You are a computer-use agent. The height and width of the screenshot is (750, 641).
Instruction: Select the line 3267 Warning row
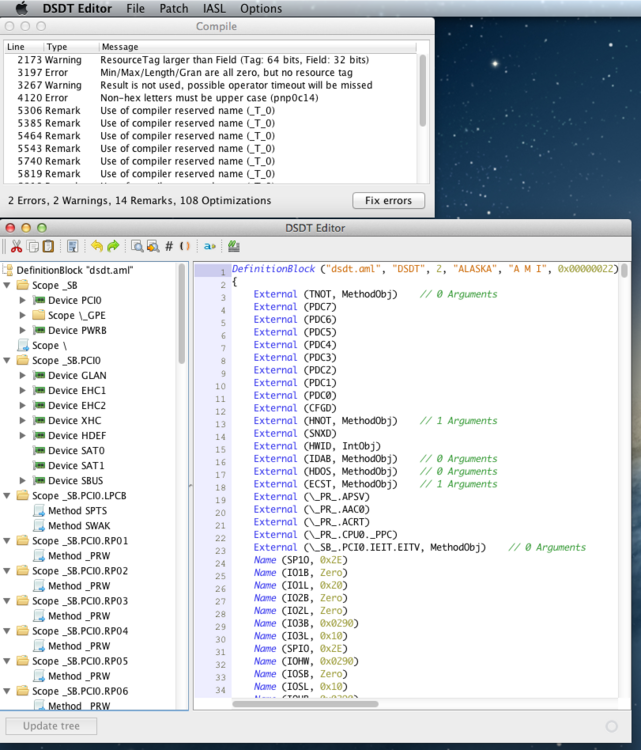210,85
